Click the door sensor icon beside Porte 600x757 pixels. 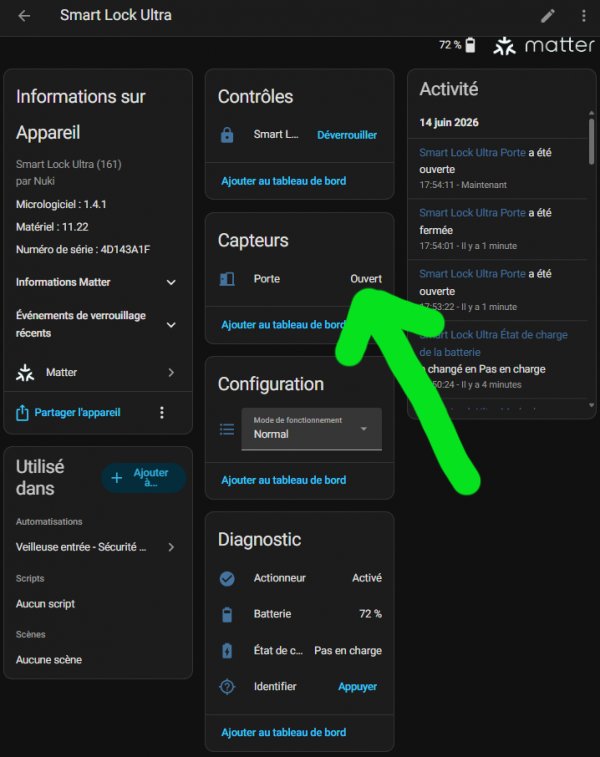[227, 279]
